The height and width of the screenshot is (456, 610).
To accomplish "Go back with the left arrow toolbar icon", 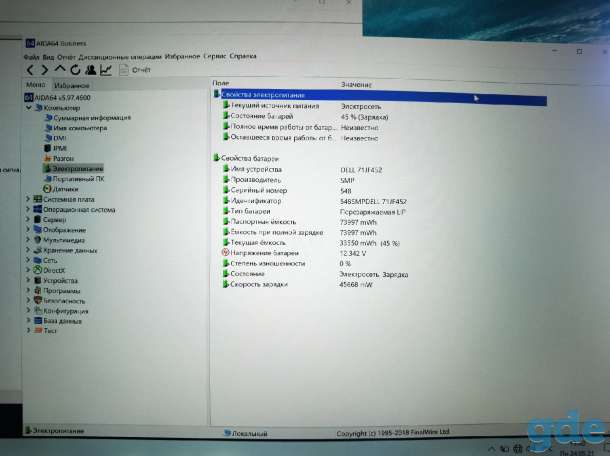I will pyautogui.click(x=30, y=70).
